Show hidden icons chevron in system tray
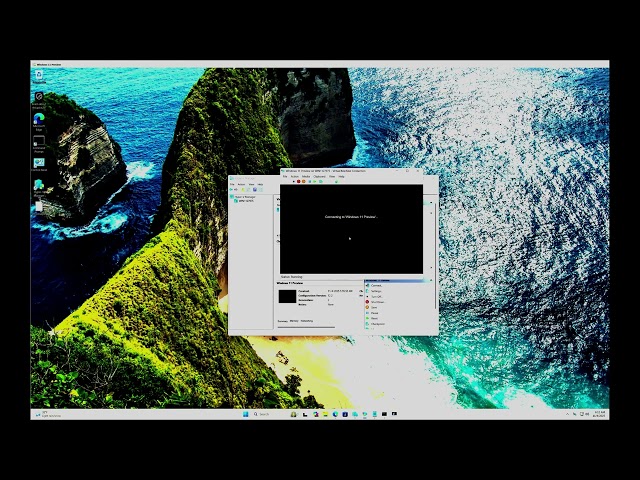Viewport: 640px width, 480px height. [x=567, y=414]
